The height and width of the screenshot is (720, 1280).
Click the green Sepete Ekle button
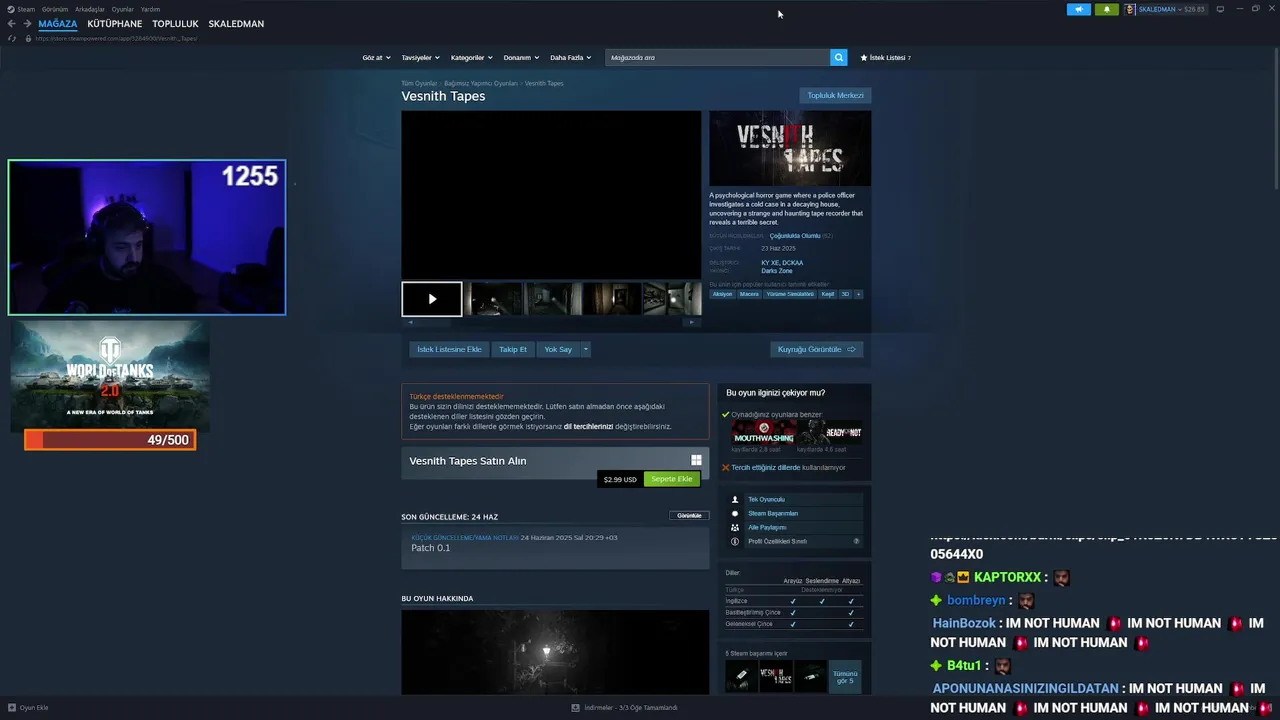pos(672,479)
